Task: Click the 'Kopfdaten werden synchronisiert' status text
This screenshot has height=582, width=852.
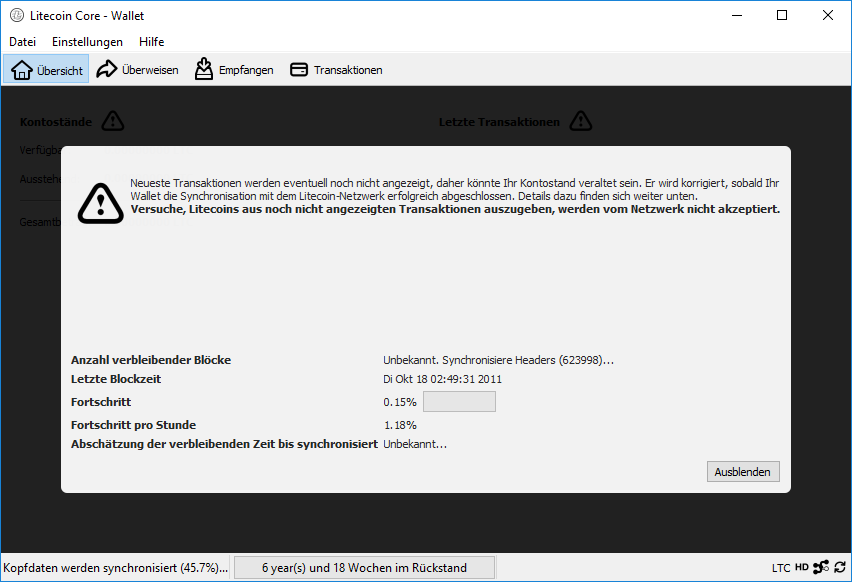Action: [x=115, y=567]
